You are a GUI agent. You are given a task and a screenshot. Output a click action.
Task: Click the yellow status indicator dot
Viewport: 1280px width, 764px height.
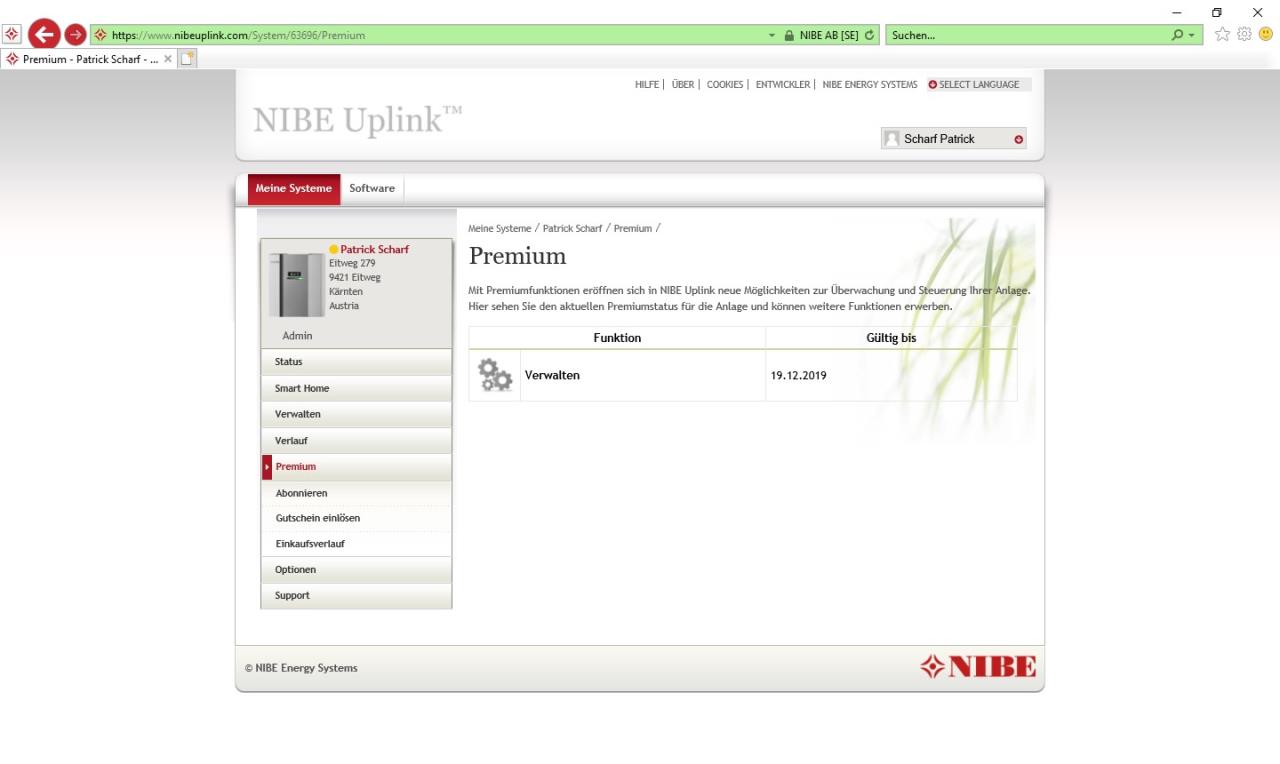334,250
